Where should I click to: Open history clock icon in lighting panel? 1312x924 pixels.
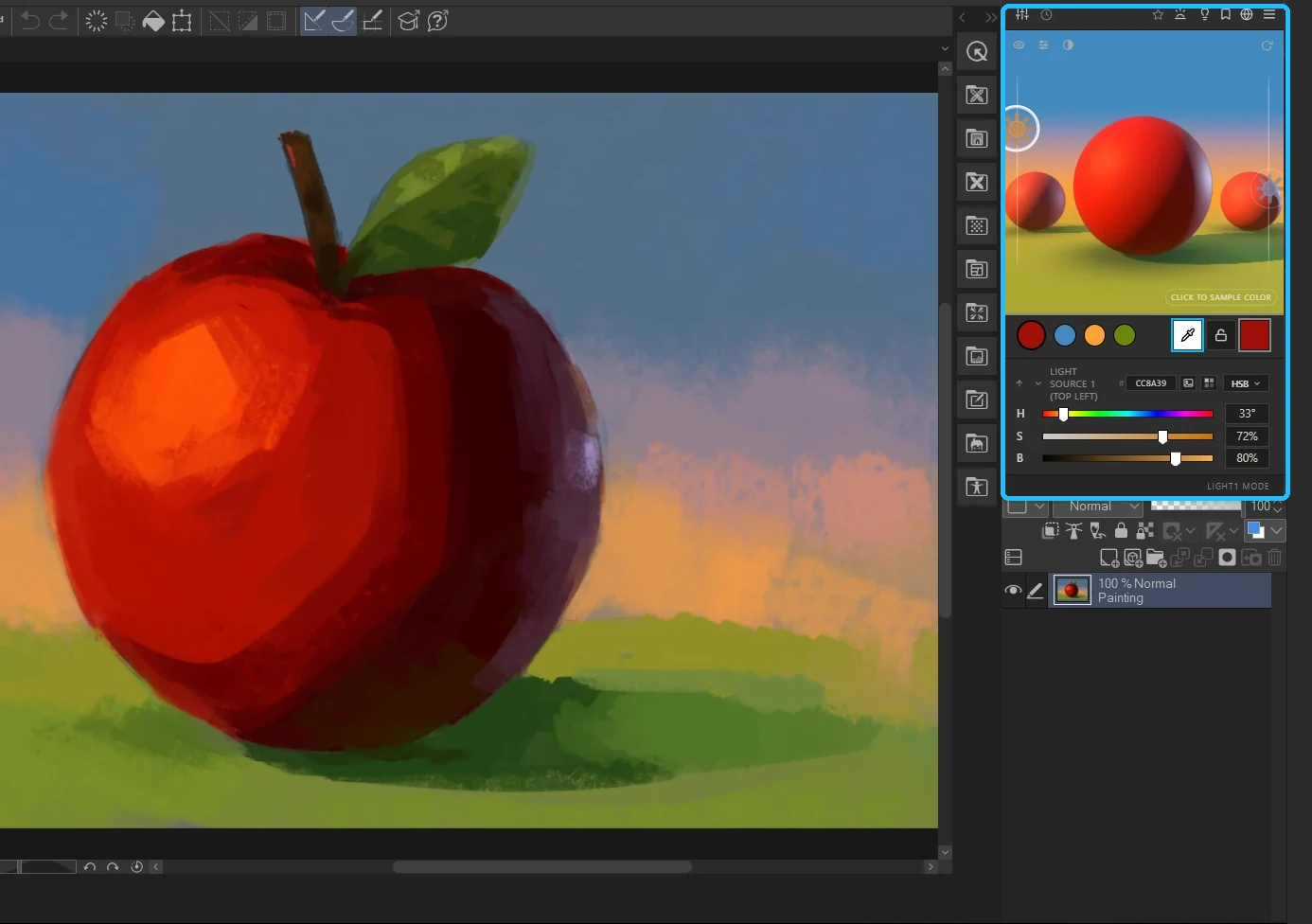pos(1046,14)
